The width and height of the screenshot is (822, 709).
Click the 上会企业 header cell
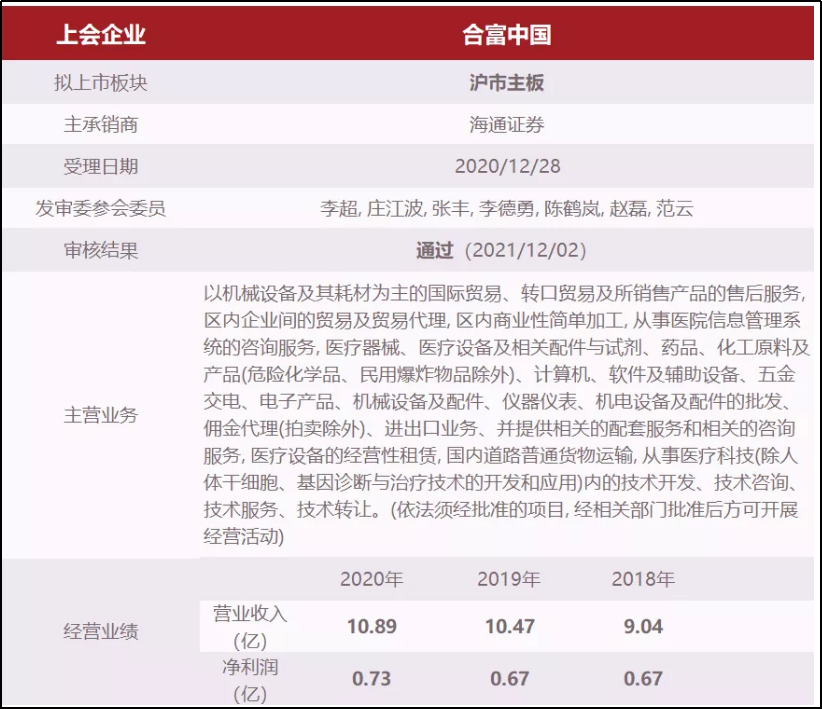click(x=100, y=35)
